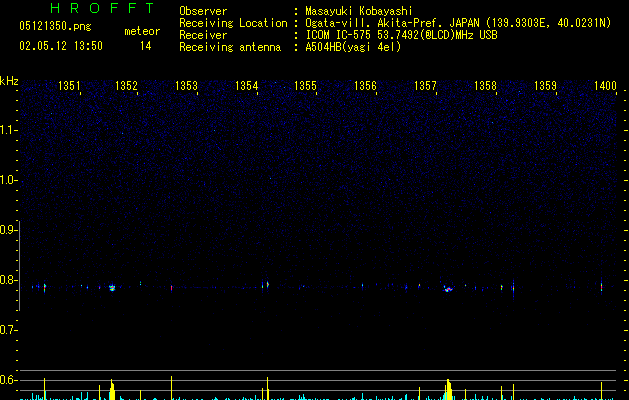The height and width of the screenshot is (400, 629).
Task: Click the 'Observer' field label
Action: pyautogui.click(x=203, y=11)
